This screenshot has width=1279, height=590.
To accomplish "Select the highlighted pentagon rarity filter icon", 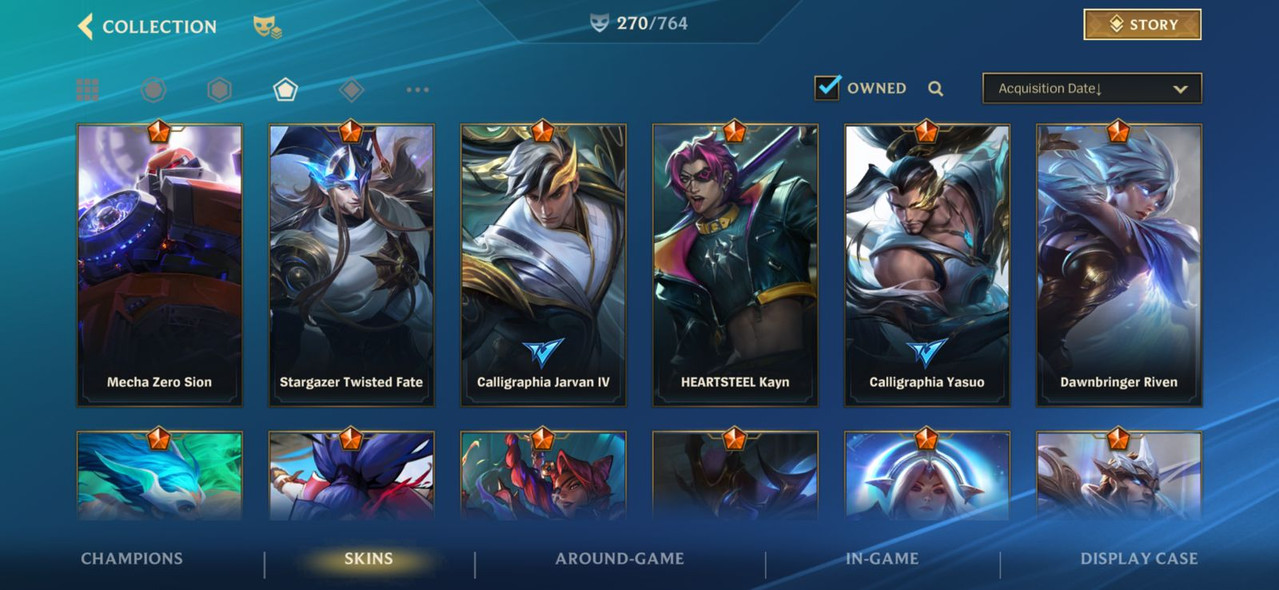I will click(x=285, y=90).
